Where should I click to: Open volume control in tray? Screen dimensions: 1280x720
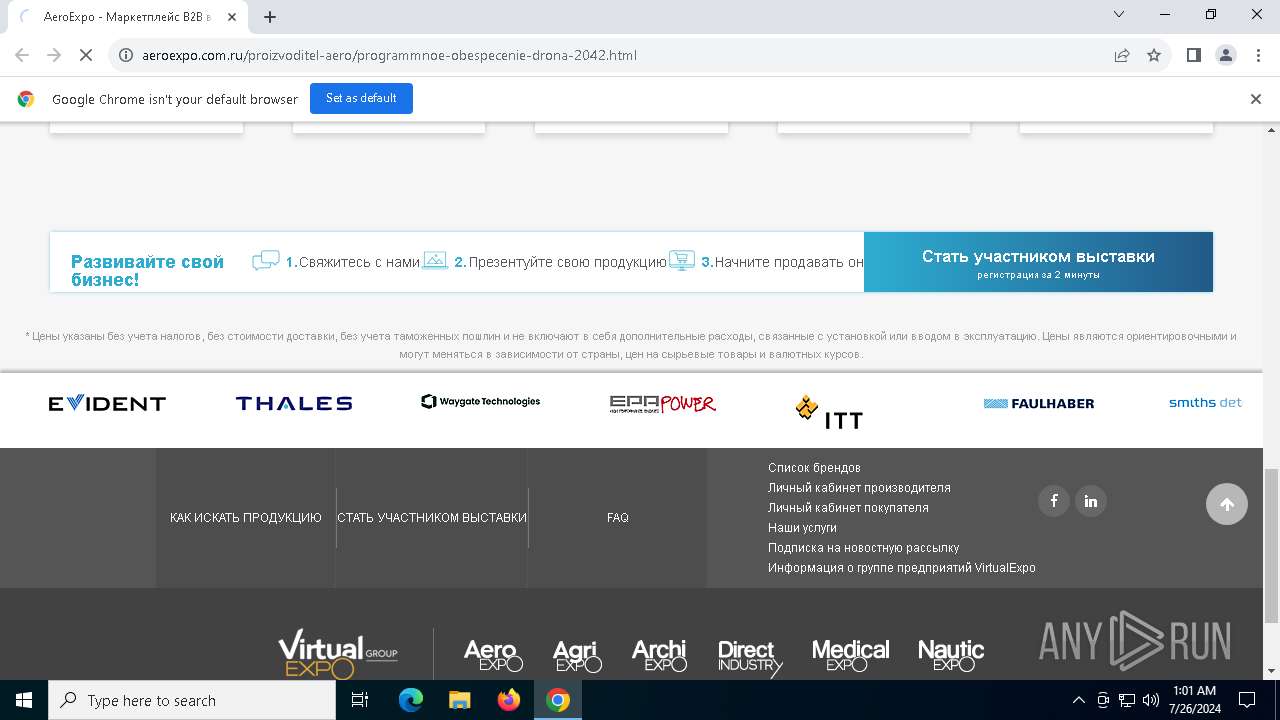pos(1151,700)
